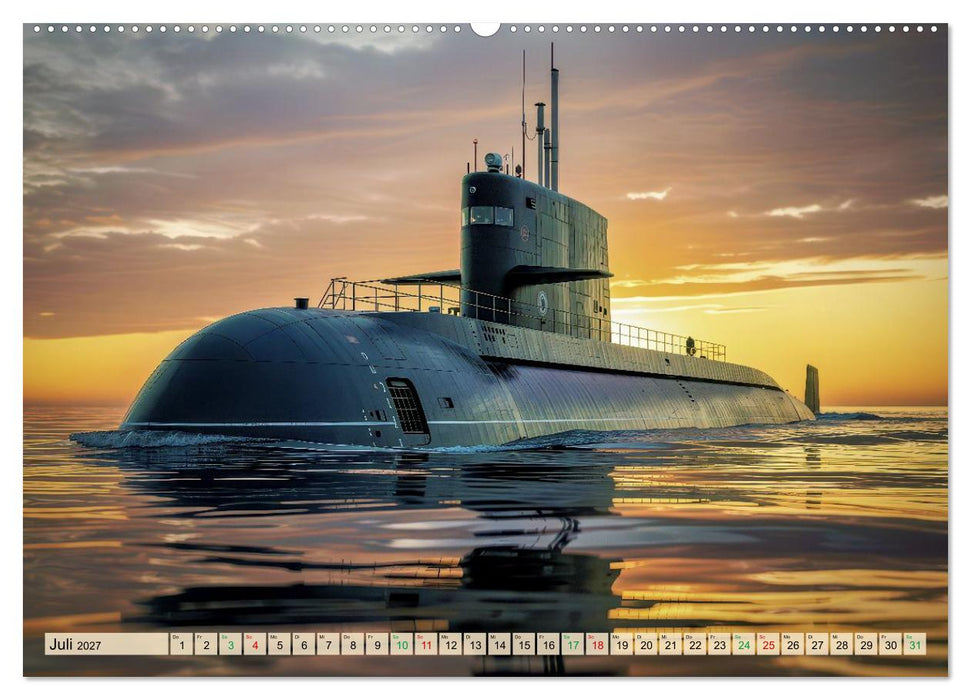Pick date cell 15
Image resolution: width=971 pixels, height=700 pixels.
(x=524, y=644)
